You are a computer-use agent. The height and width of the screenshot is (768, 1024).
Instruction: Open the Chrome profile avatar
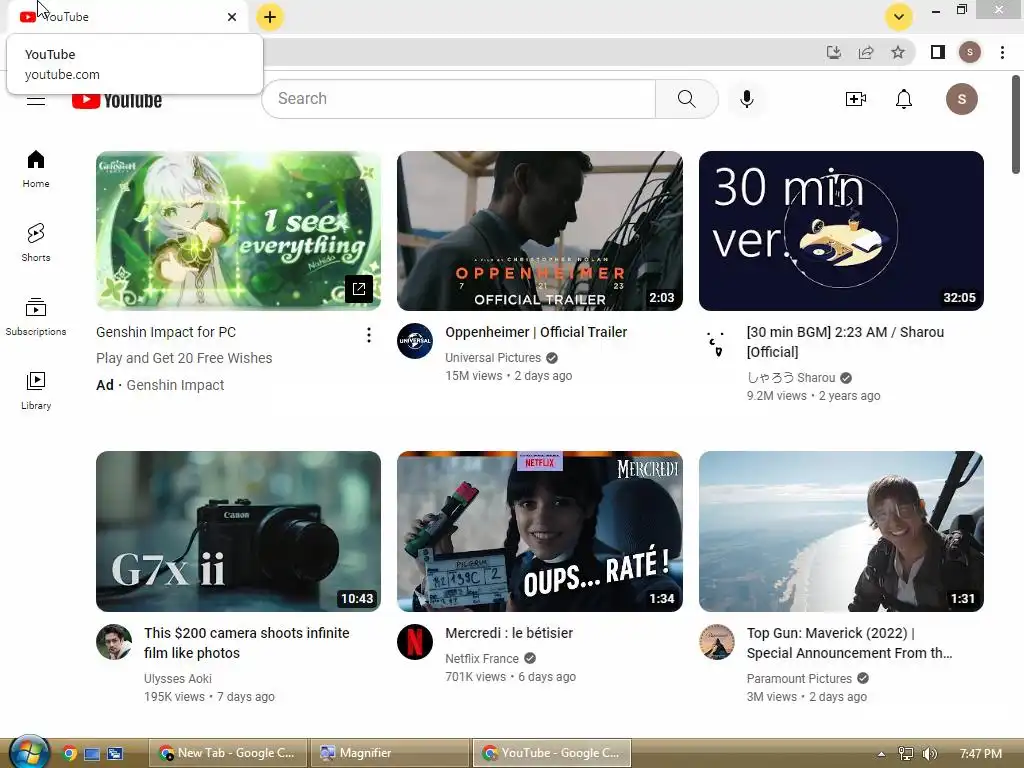970,52
